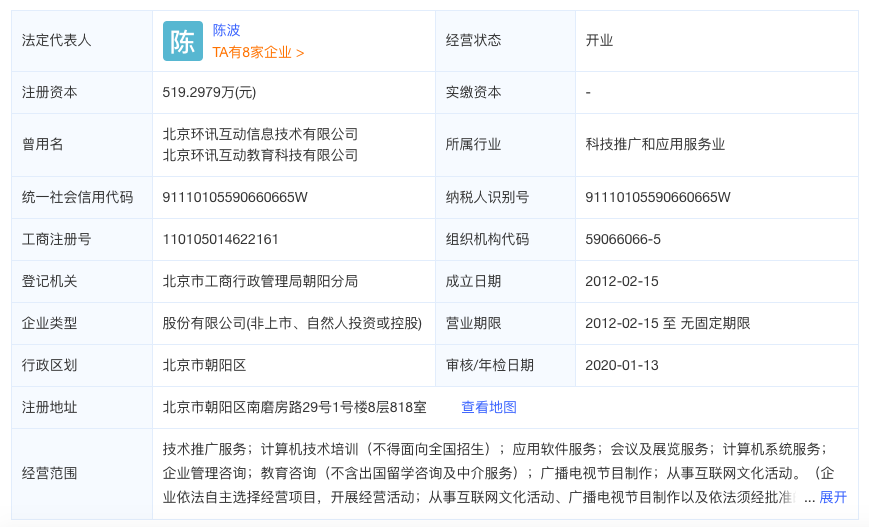Screen dimensions: 869x527
Task: Click the 组织机构代码 label
Action: coord(487,239)
